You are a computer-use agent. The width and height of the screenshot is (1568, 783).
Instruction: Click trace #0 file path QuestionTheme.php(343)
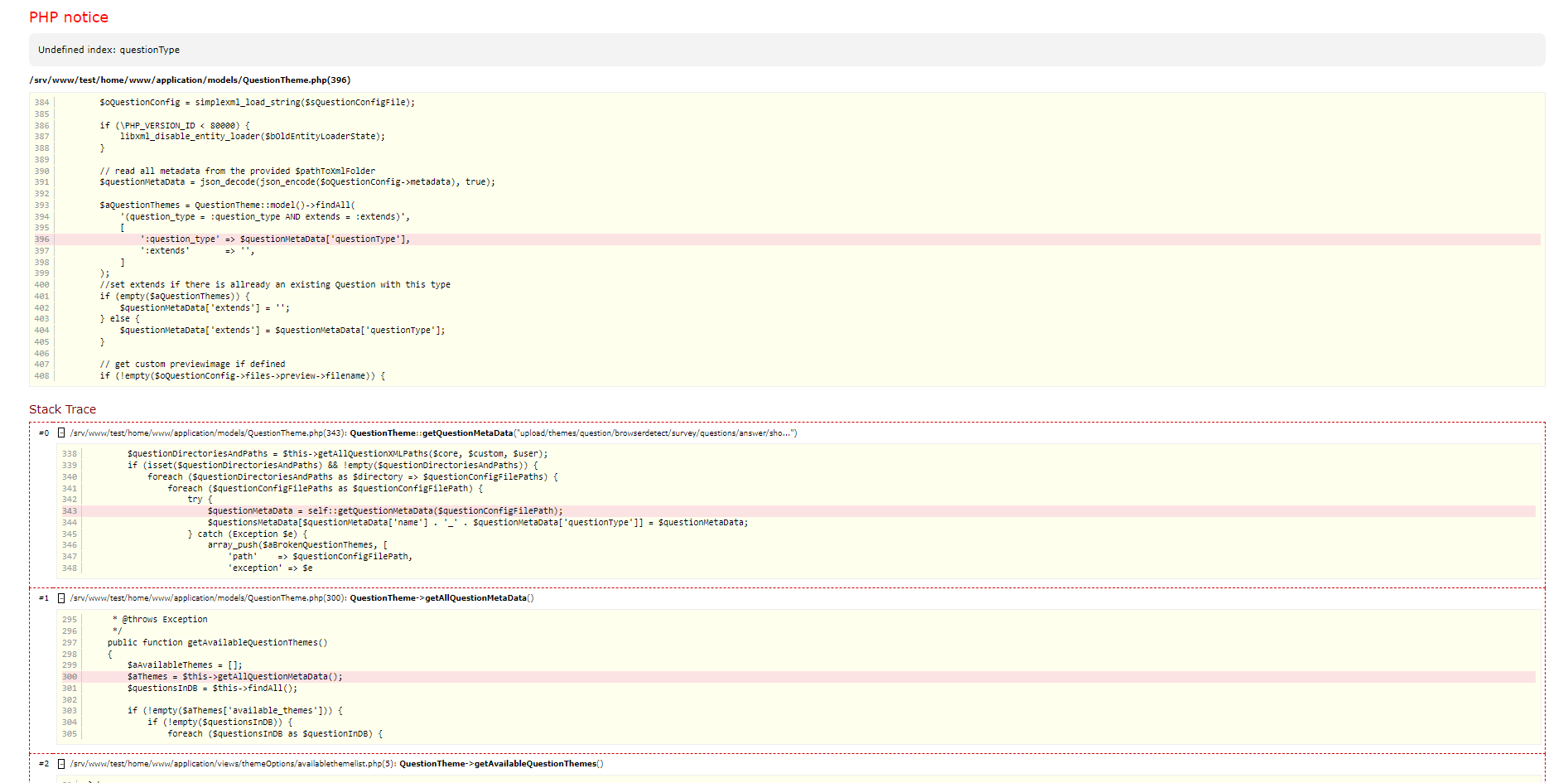click(x=208, y=433)
